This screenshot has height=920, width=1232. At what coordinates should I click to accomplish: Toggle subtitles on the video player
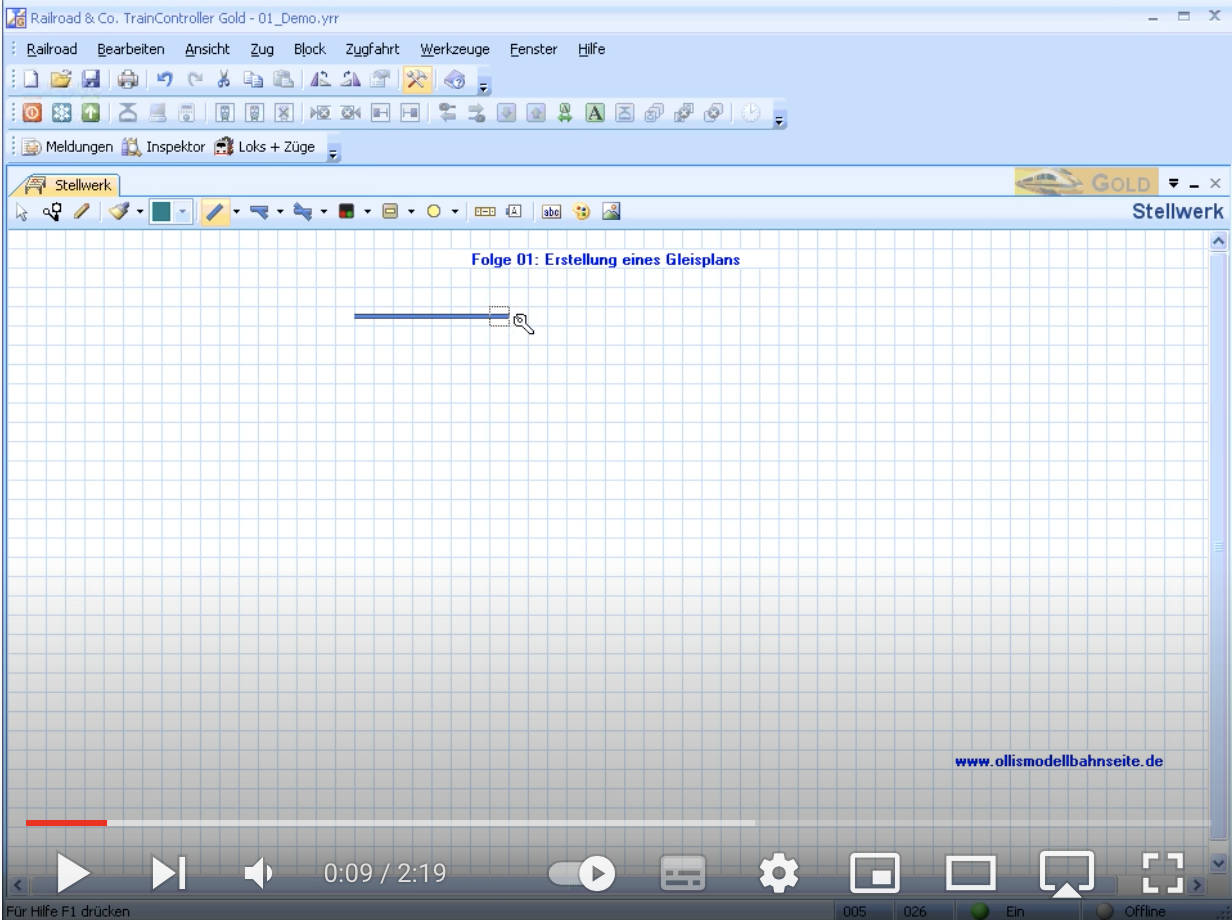(685, 873)
